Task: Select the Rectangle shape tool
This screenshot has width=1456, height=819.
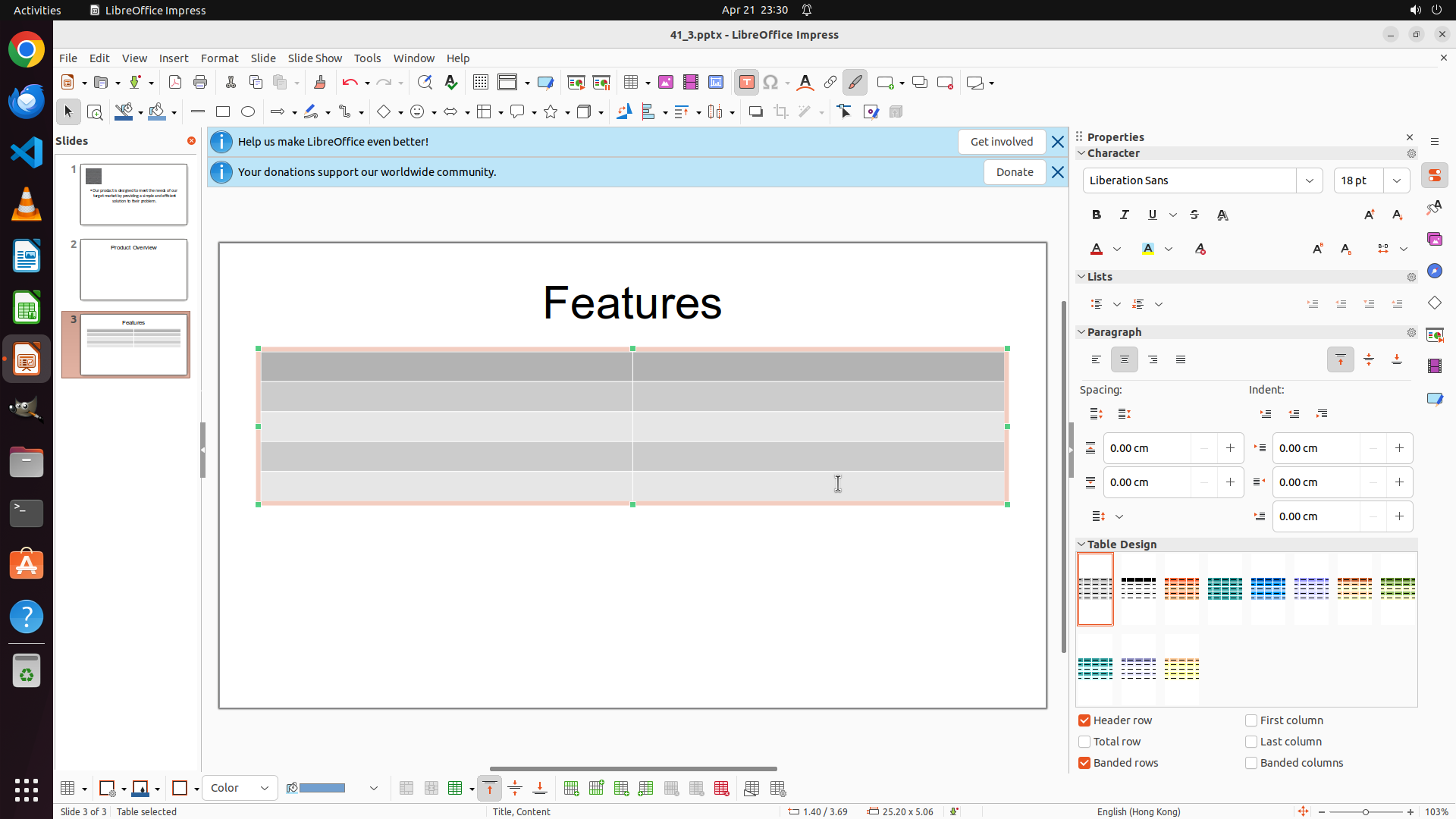Action: tap(223, 112)
